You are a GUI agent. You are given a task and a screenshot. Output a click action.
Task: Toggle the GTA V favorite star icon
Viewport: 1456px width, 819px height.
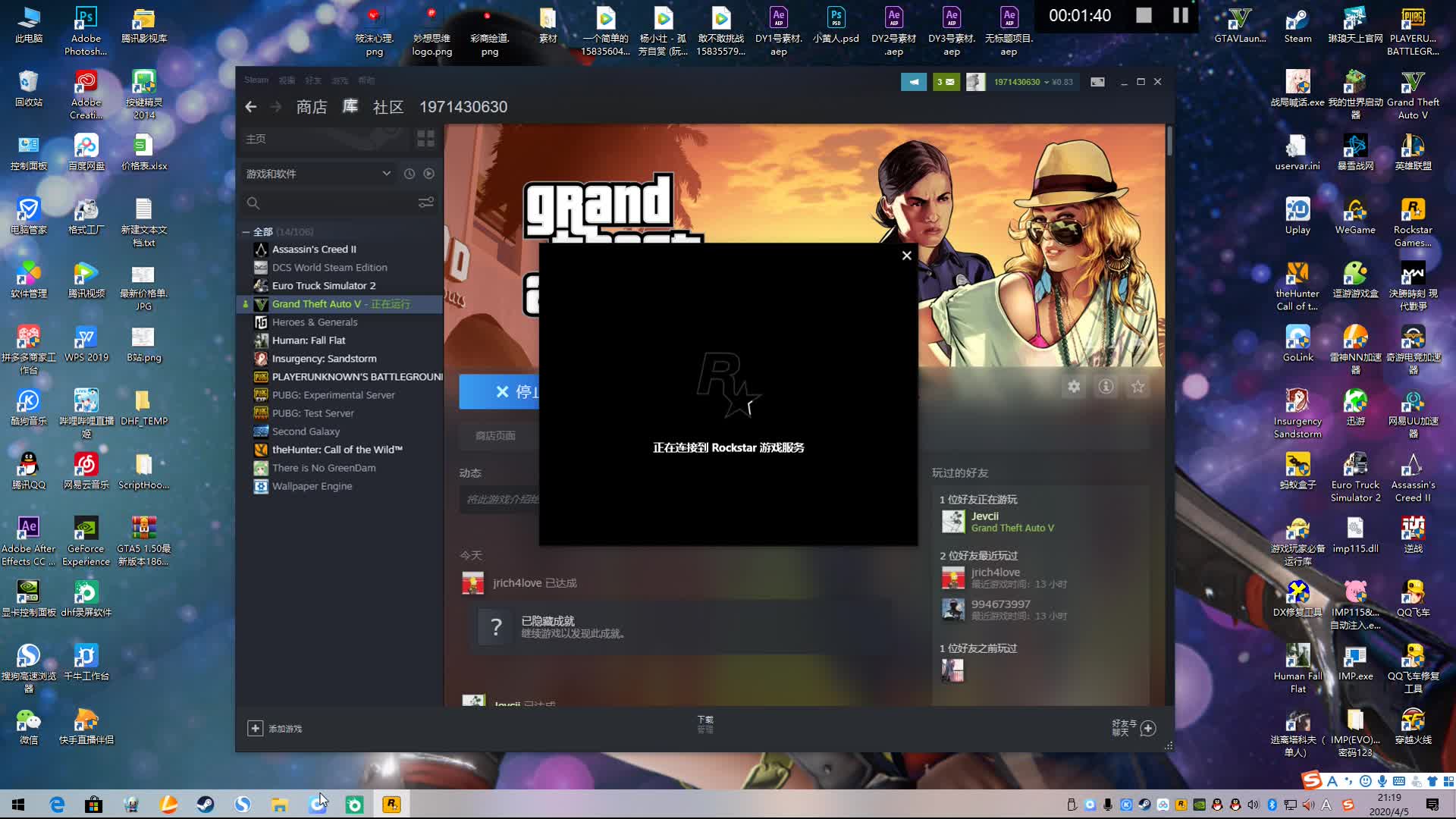(x=1138, y=386)
